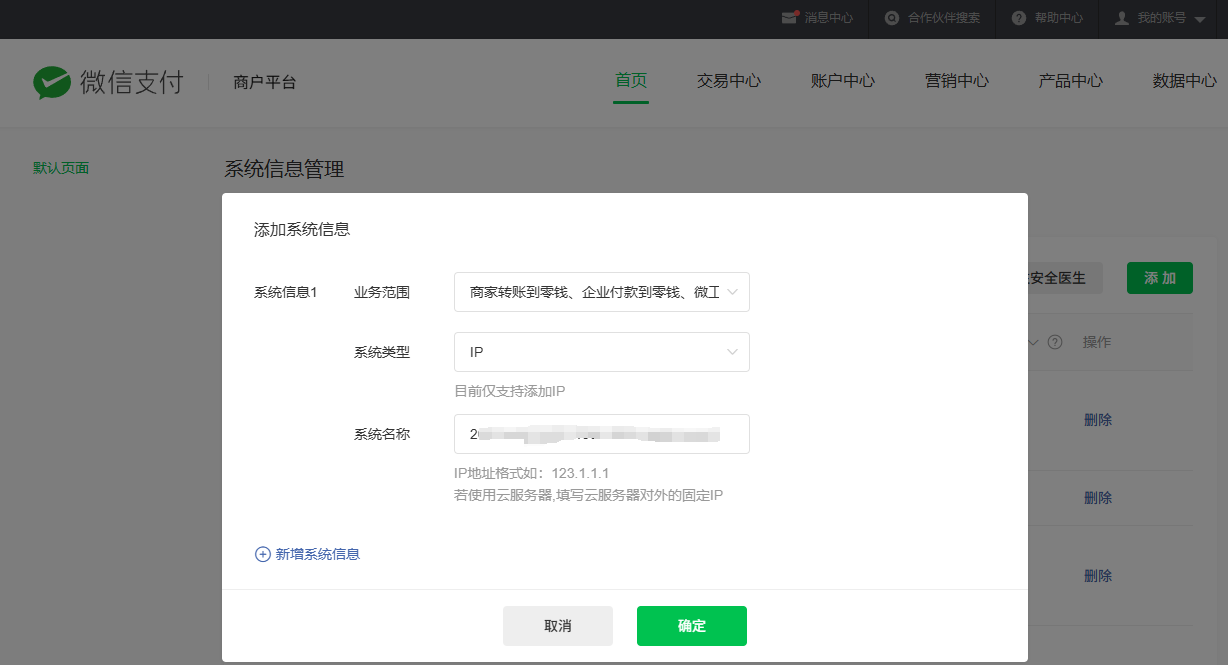Viewport: 1228px width, 665px height.
Task: Click the question mark icon near 操作 column
Action: pos(1054,342)
